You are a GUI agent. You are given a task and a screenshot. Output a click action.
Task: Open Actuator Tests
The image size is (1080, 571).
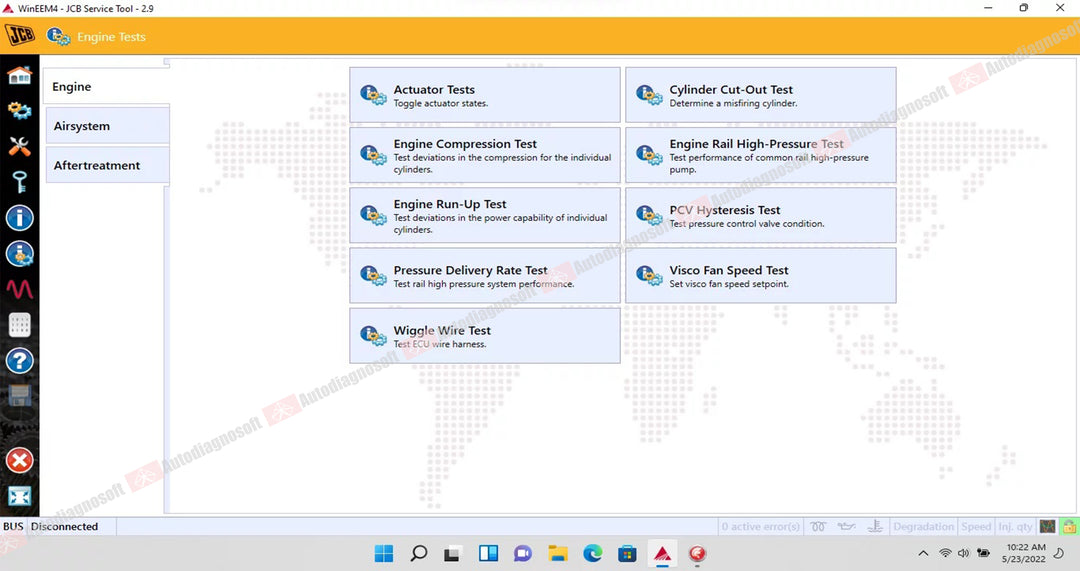pos(485,95)
